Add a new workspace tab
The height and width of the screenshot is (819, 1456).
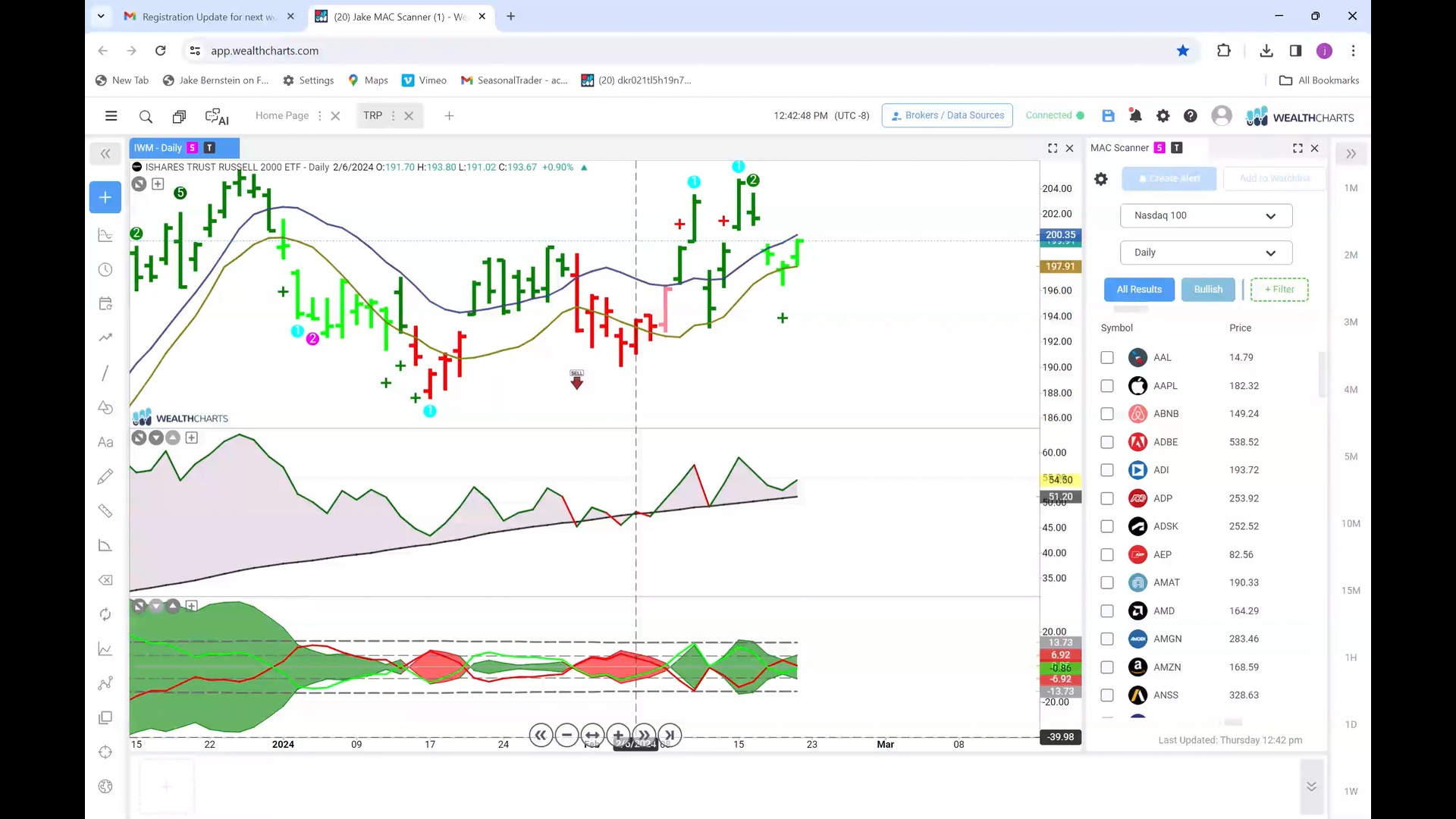[449, 116]
